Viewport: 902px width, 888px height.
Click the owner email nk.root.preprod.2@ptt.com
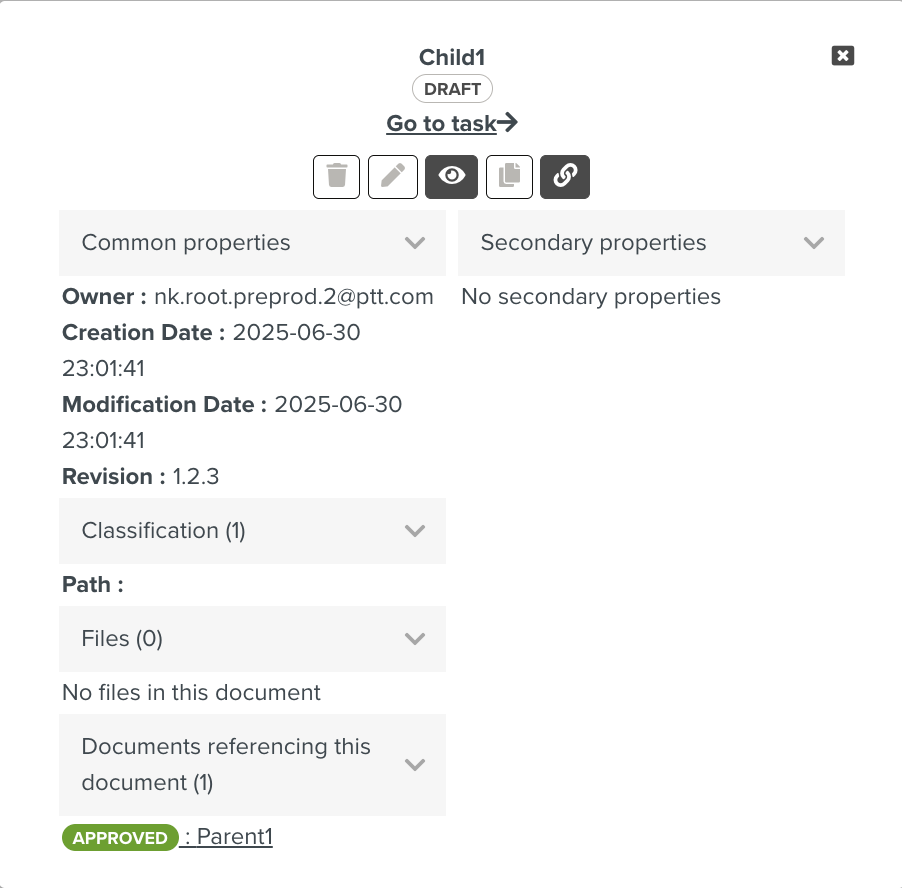coord(293,297)
